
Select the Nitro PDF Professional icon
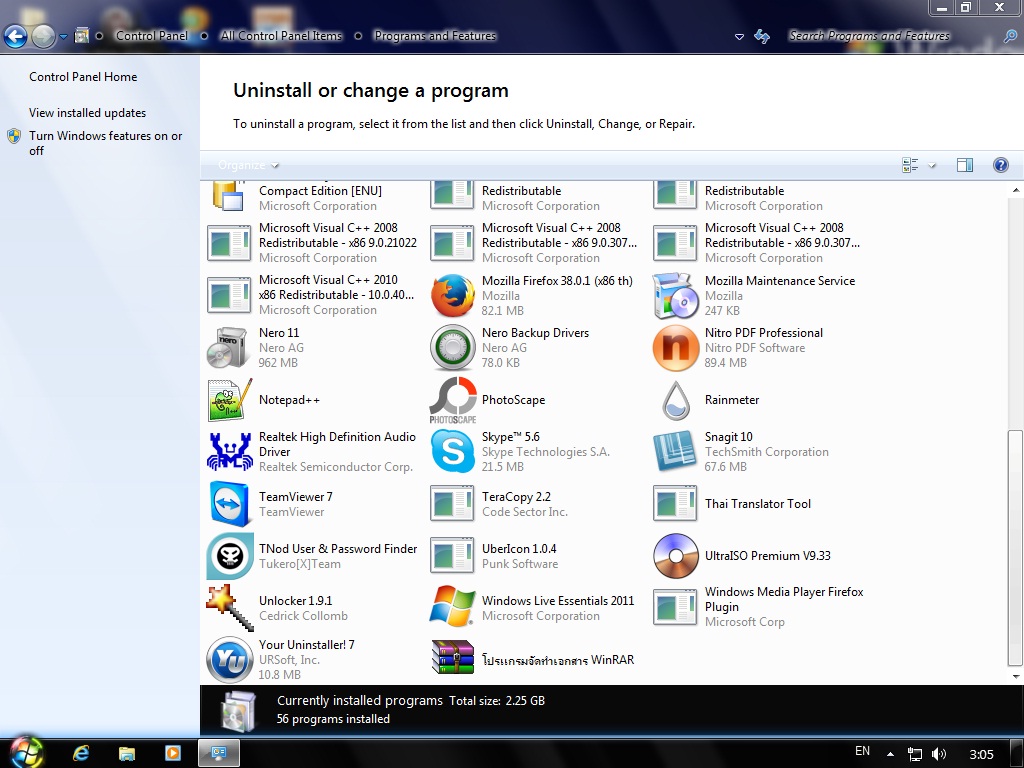[x=675, y=347]
